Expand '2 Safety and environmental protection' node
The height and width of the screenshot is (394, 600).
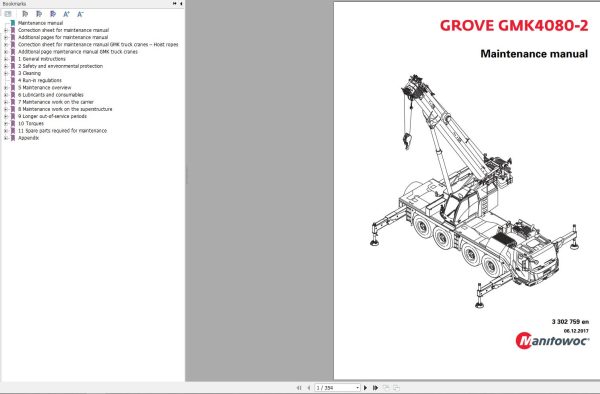[x=6, y=66]
